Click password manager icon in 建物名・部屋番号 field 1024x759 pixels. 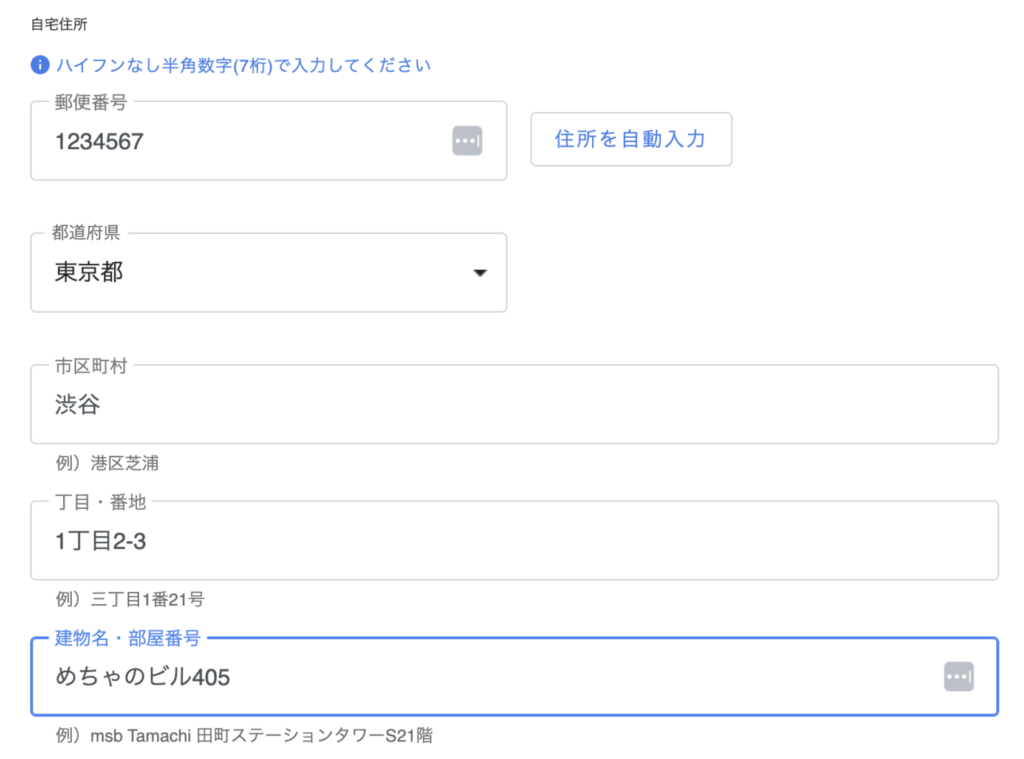[x=958, y=677]
